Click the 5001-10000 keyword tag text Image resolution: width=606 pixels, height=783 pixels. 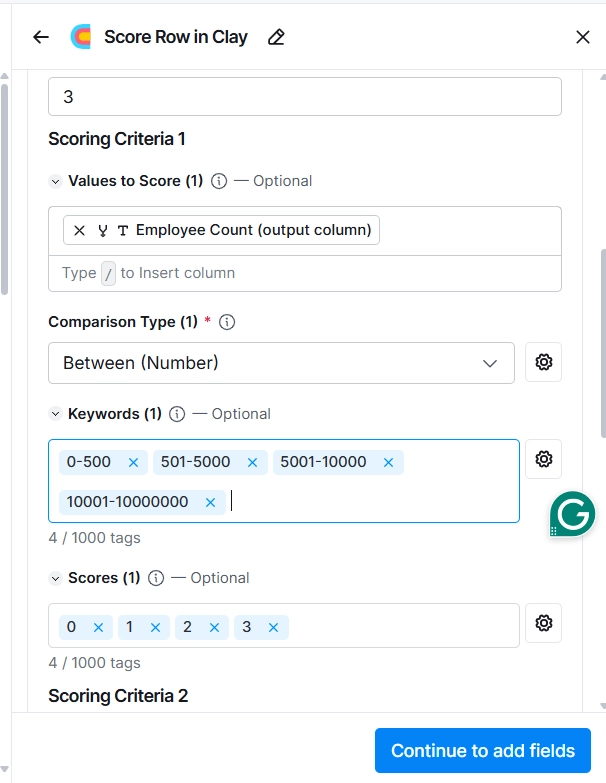323,462
